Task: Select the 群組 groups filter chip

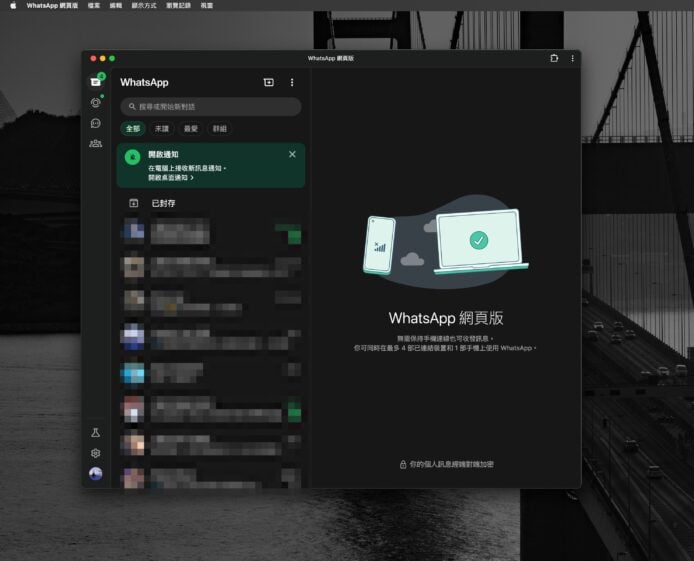Action: click(x=219, y=129)
